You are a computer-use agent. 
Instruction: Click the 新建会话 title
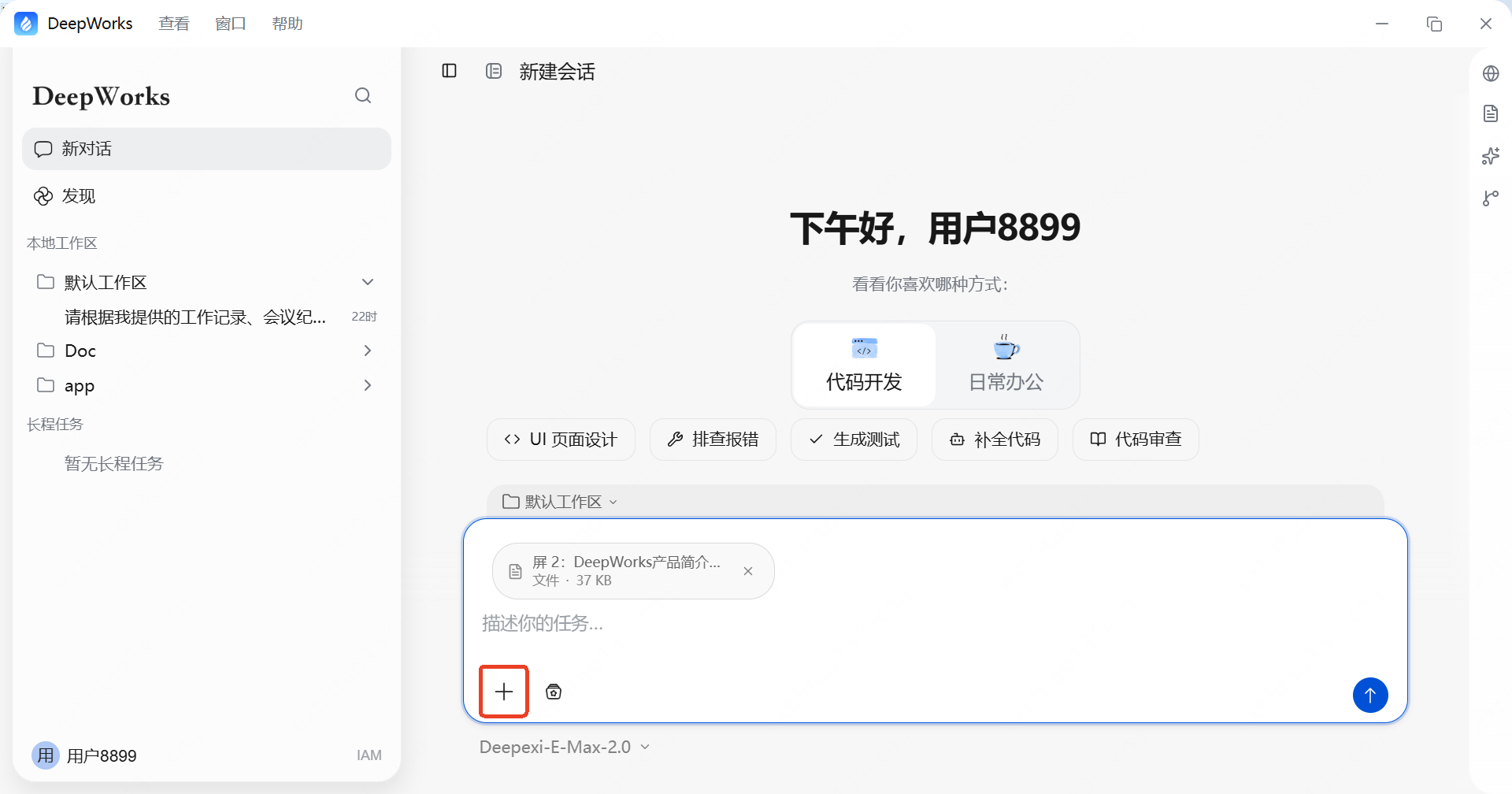pyautogui.click(x=558, y=72)
